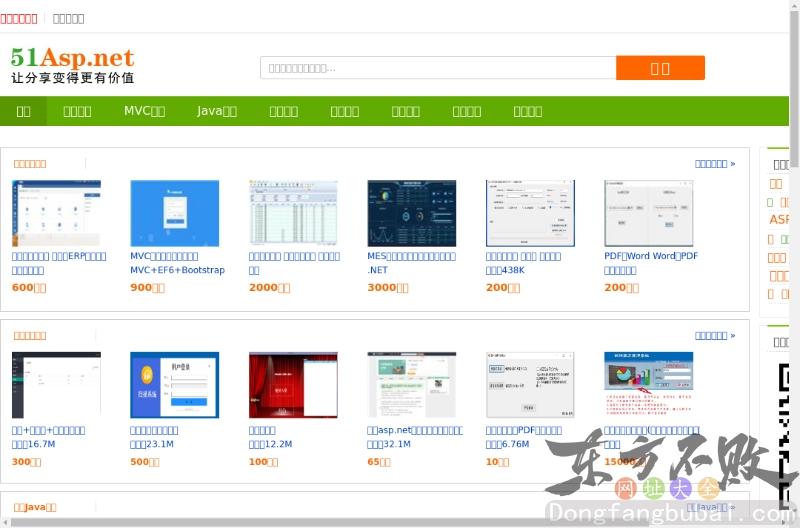Open the dark MES dashboard thumbnail
Screen dimensions: 800x528
[411, 213]
